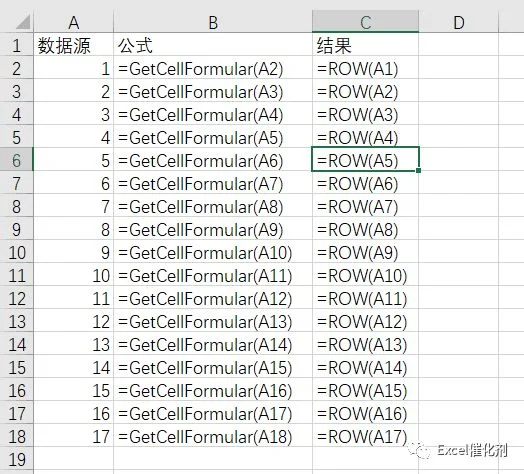Select row 14 header

click(17, 344)
